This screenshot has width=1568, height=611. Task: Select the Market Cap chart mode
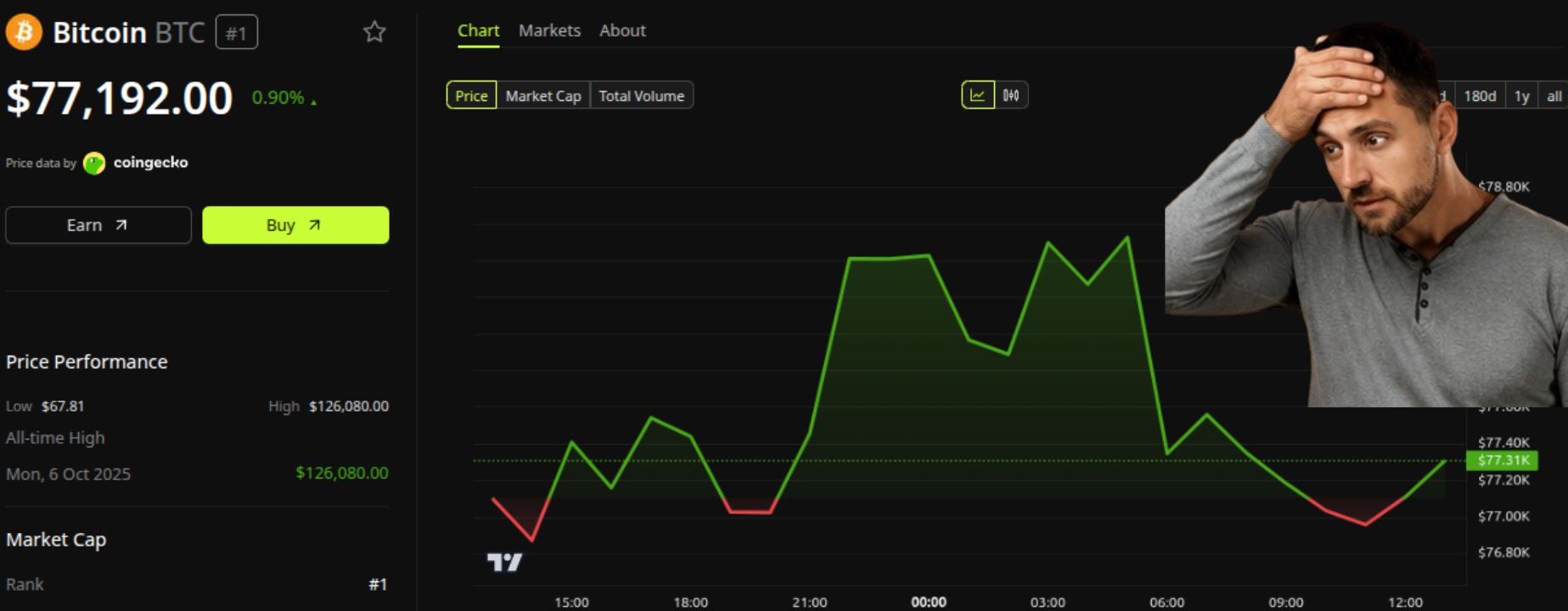click(x=543, y=96)
